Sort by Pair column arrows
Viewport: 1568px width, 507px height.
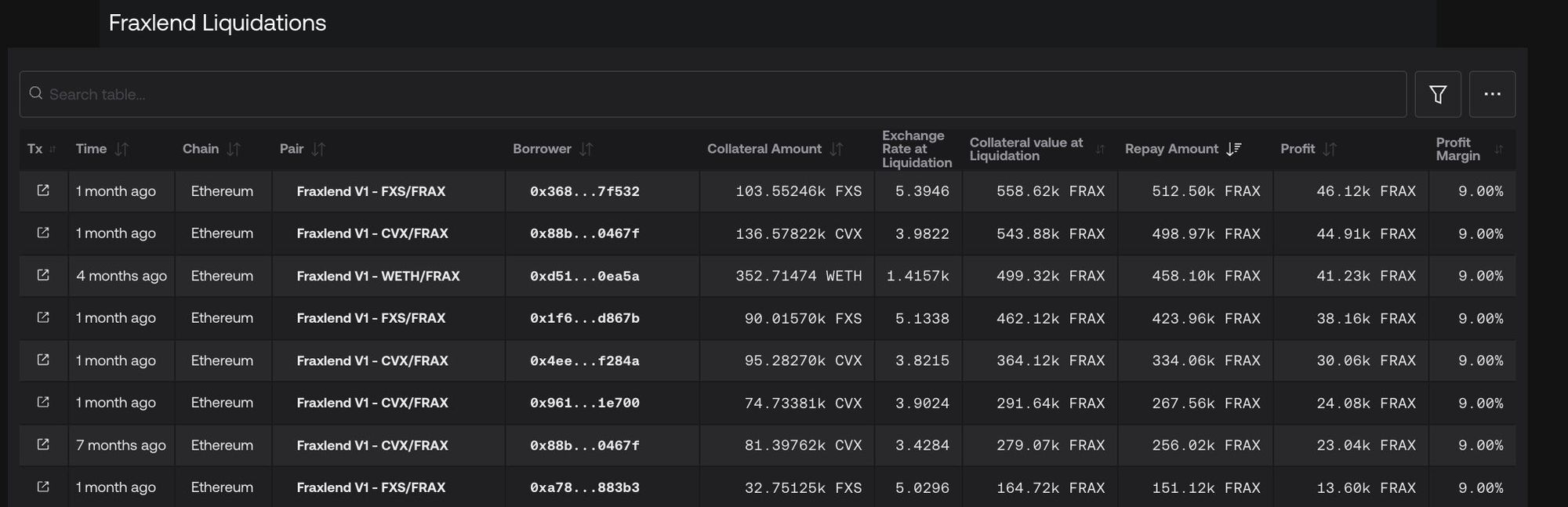[x=318, y=149]
